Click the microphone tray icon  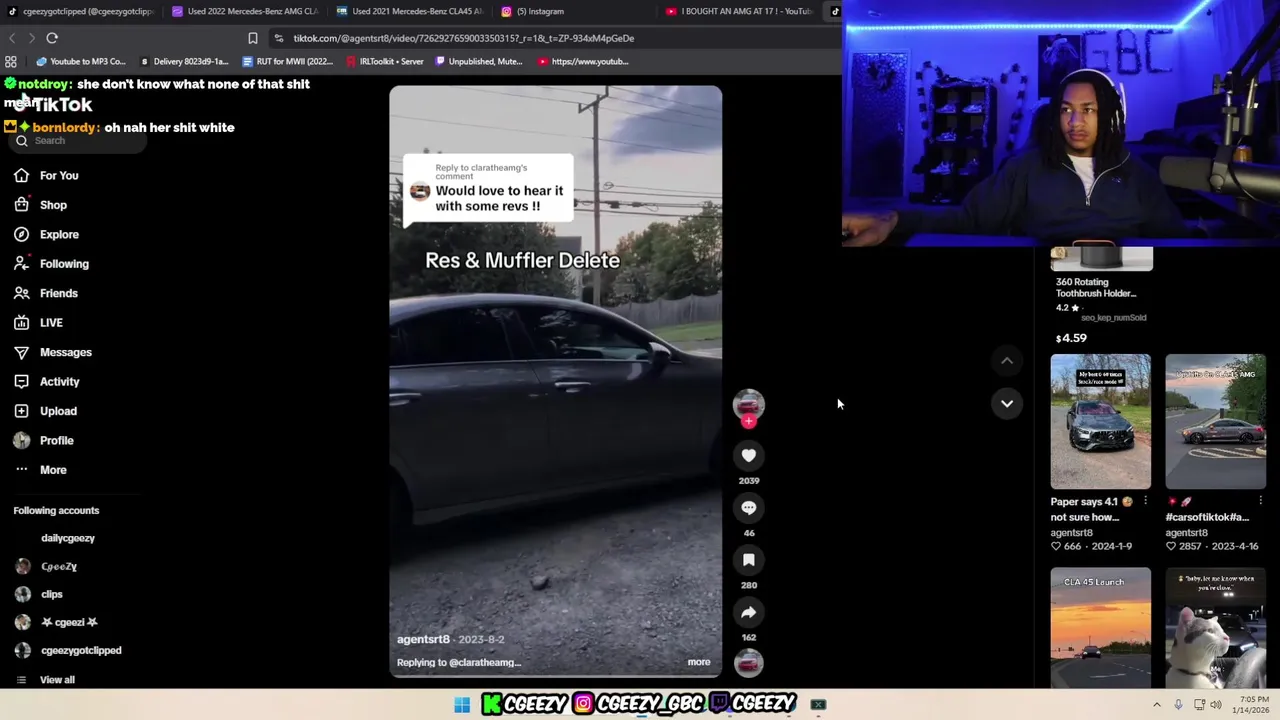(1178, 705)
